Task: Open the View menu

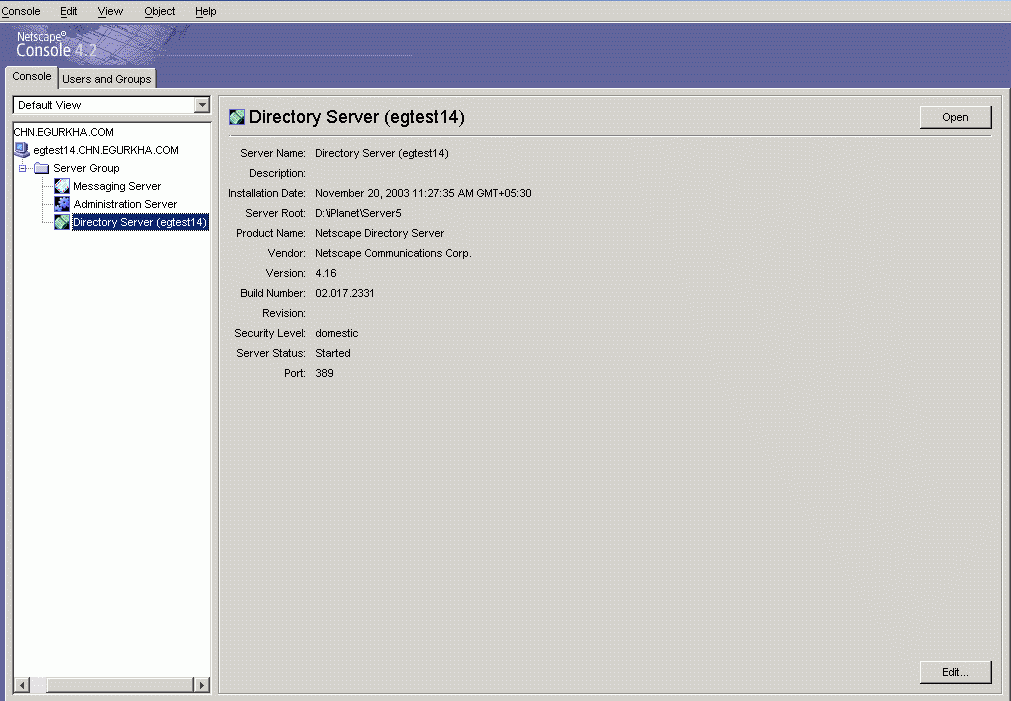Action: [x=110, y=11]
